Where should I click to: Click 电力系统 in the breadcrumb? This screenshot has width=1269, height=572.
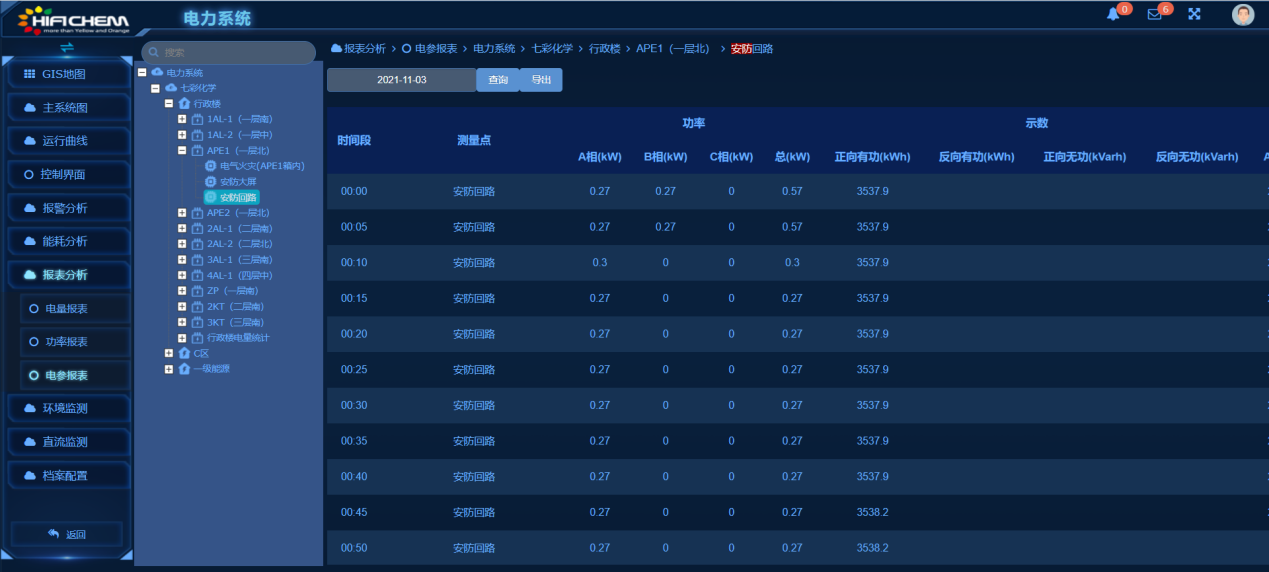[494, 48]
